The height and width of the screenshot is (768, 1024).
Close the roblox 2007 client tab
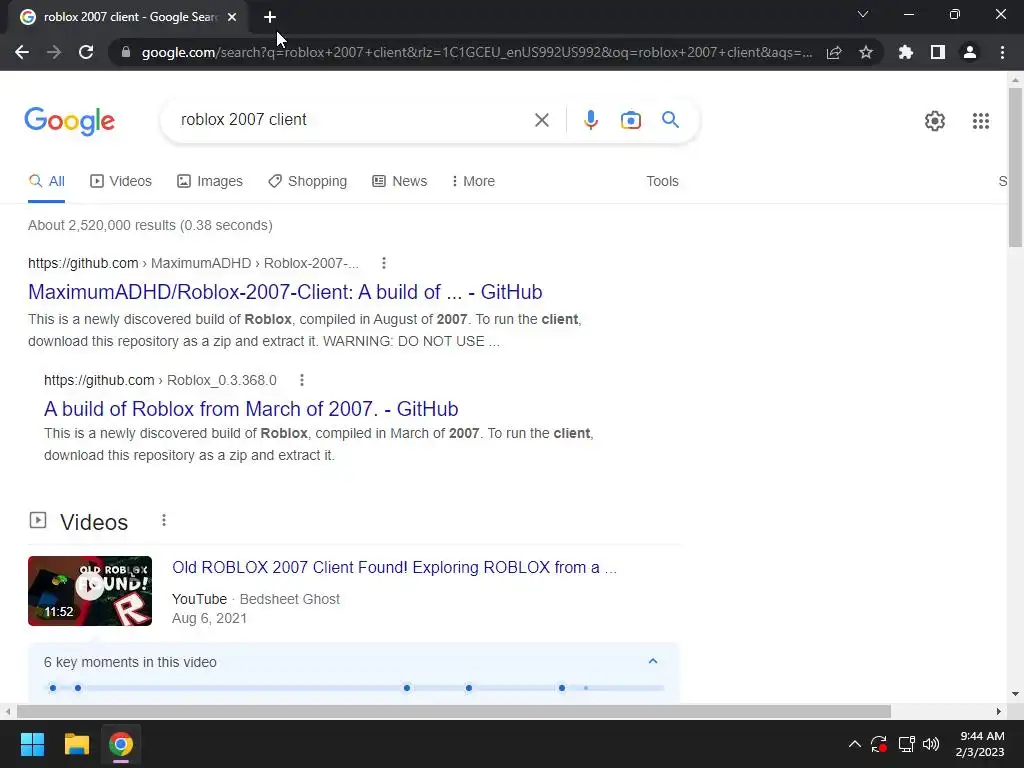point(232,17)
